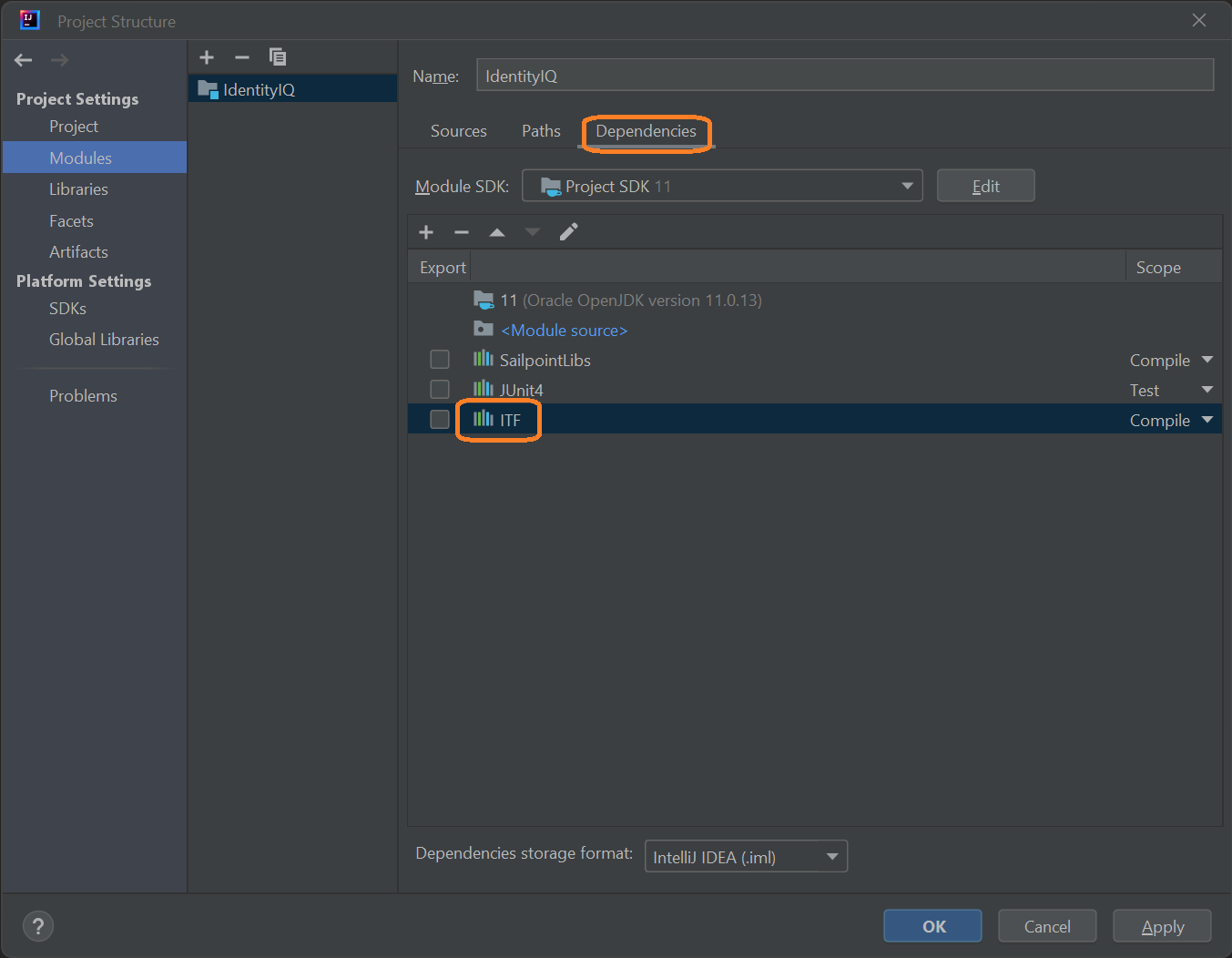Image resolution: width=1232 pixels, height=958 pixels.
Task: Select IdentityIQ module in the list
Action: (x=292, y=89)
